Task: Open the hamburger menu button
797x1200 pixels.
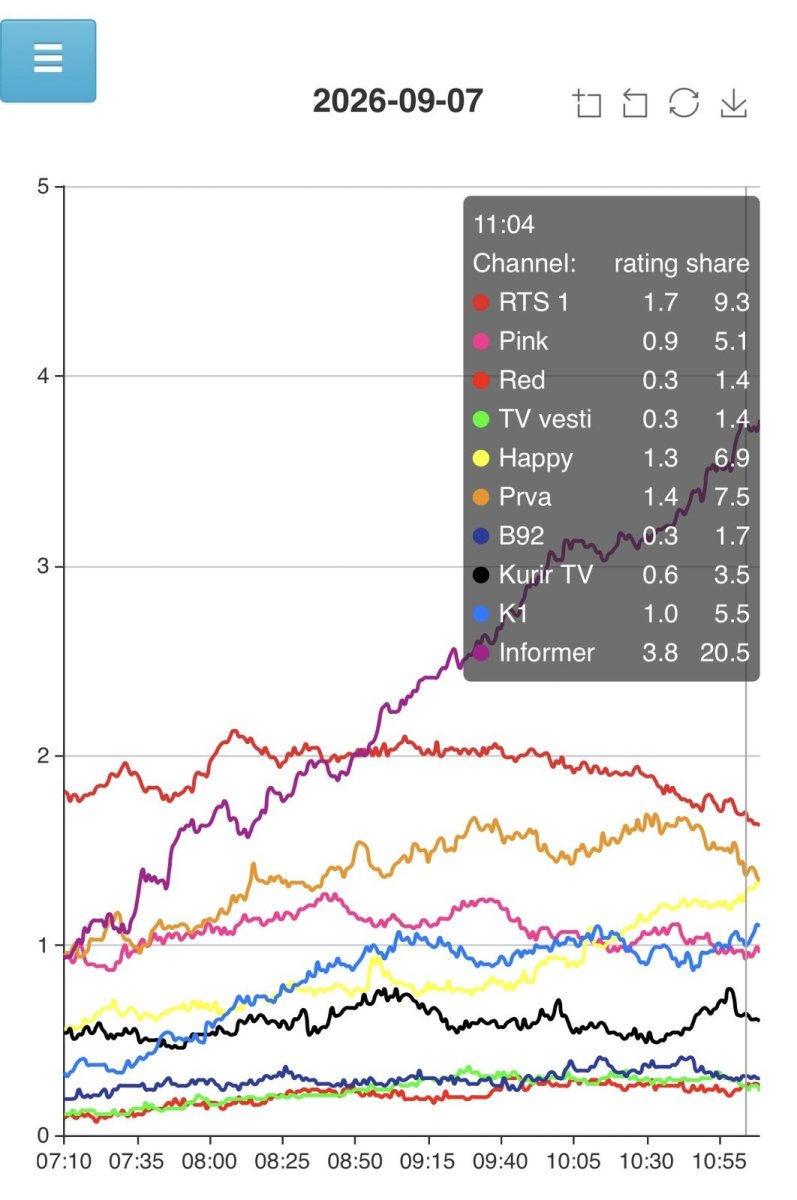Action: [48, 60]
